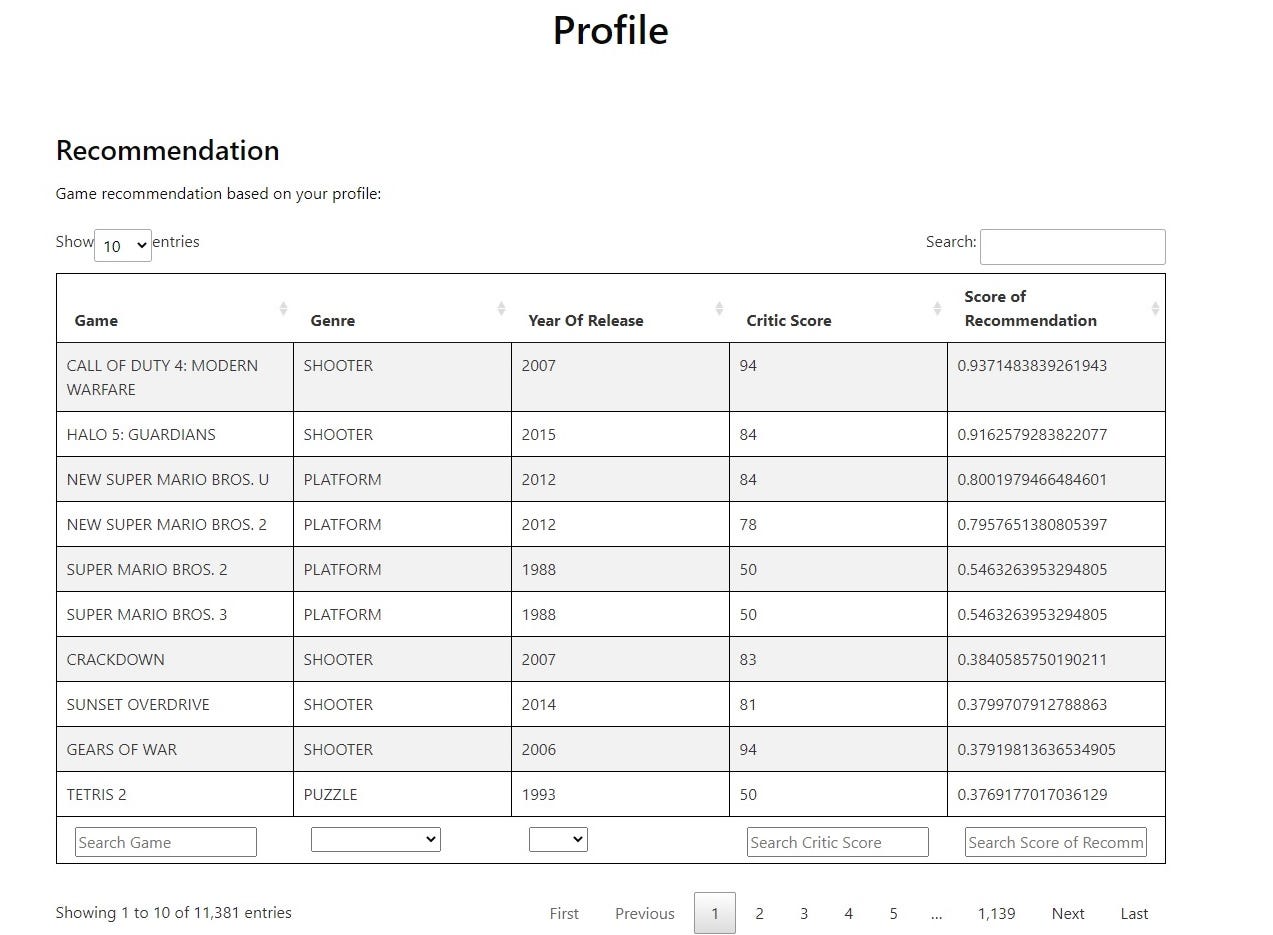Click score 0.3840585750190211 cell
Screen dimensions: 1273x935
click(1056, 659)
